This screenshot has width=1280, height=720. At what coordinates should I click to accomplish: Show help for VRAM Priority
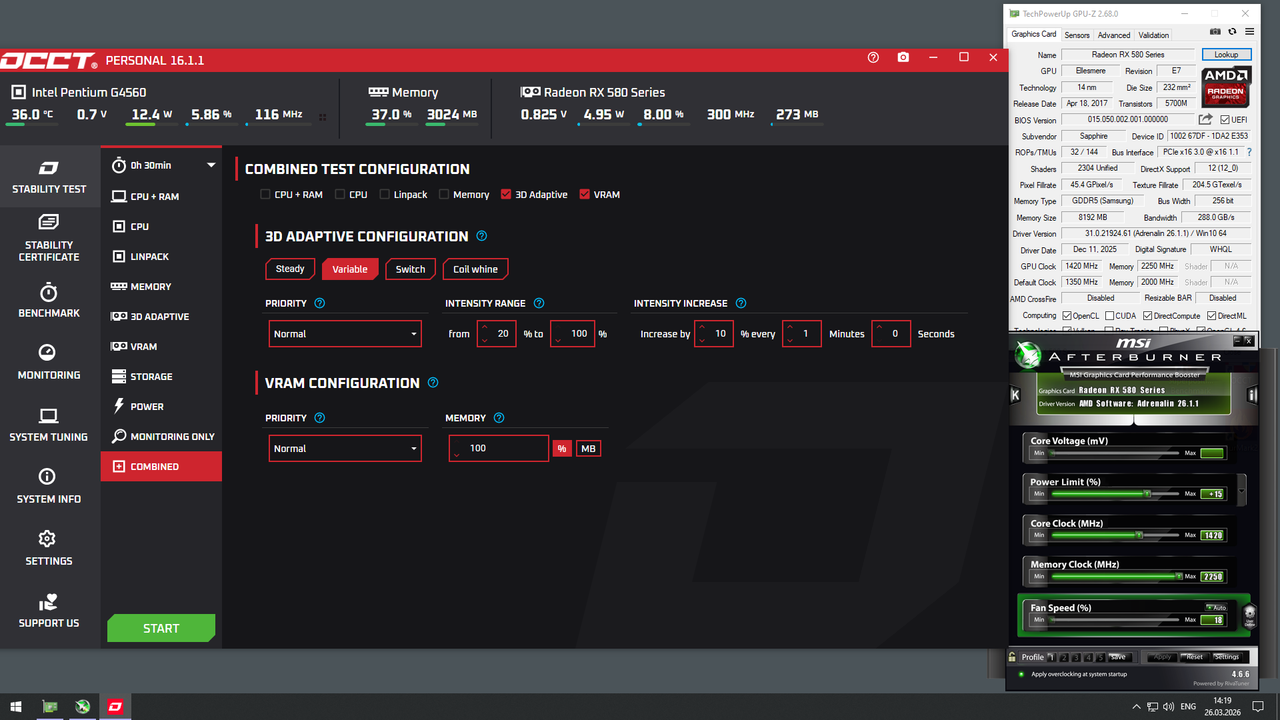click(x=320, y=418)
